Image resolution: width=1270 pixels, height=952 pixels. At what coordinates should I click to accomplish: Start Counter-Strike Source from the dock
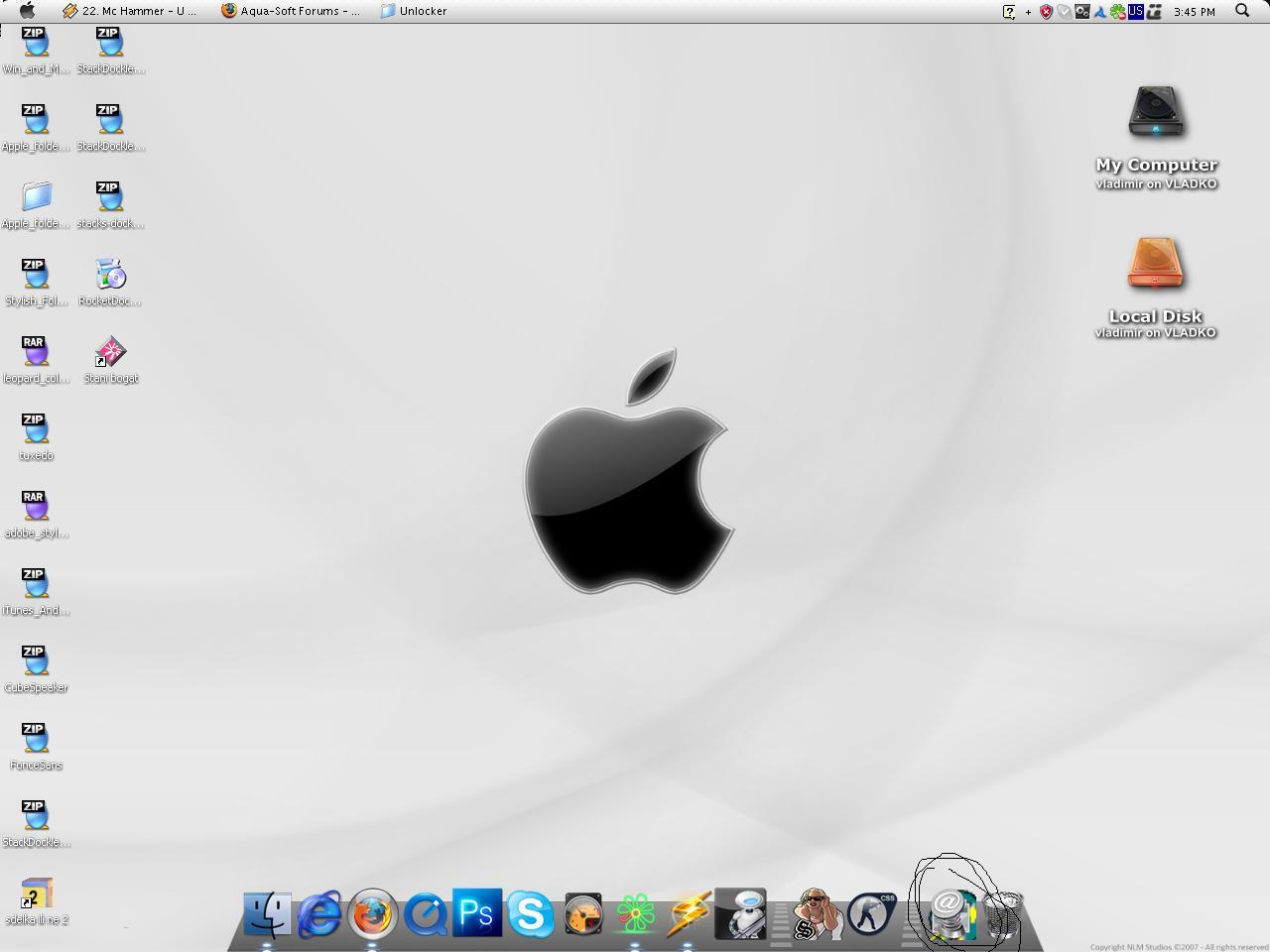(870, 914)
